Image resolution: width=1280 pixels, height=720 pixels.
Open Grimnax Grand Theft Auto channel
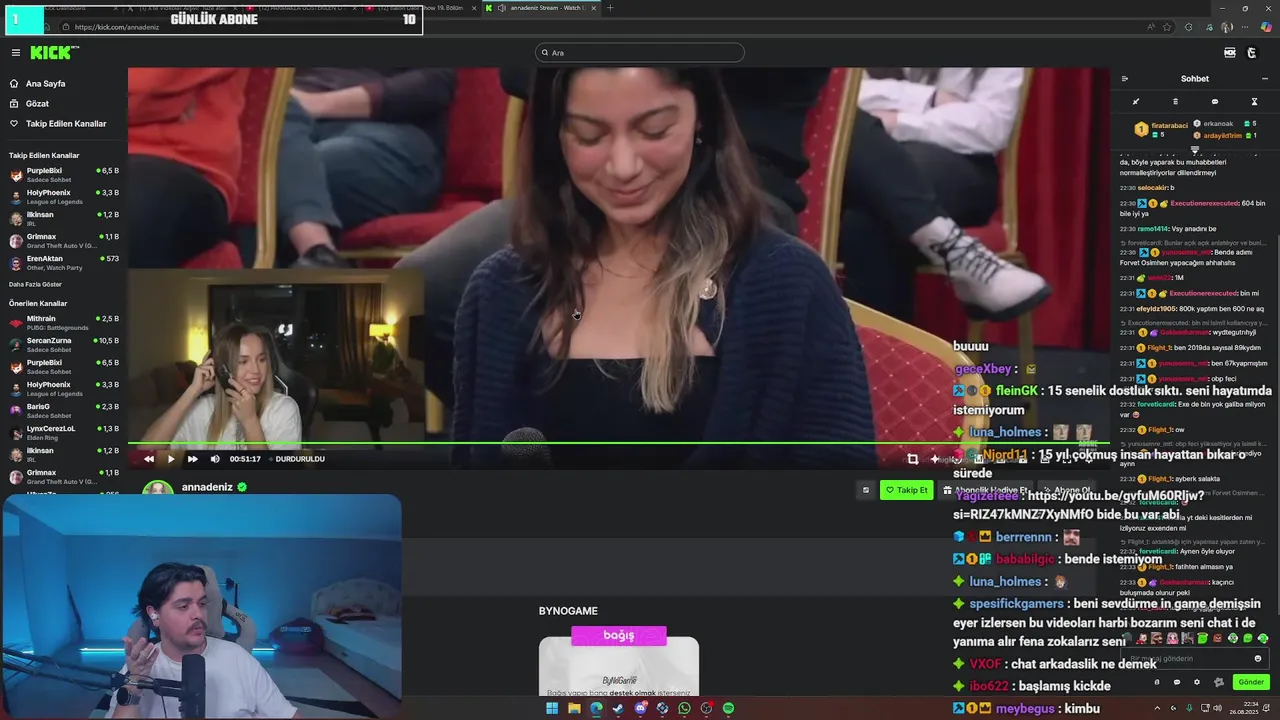(x=64, y=241)
